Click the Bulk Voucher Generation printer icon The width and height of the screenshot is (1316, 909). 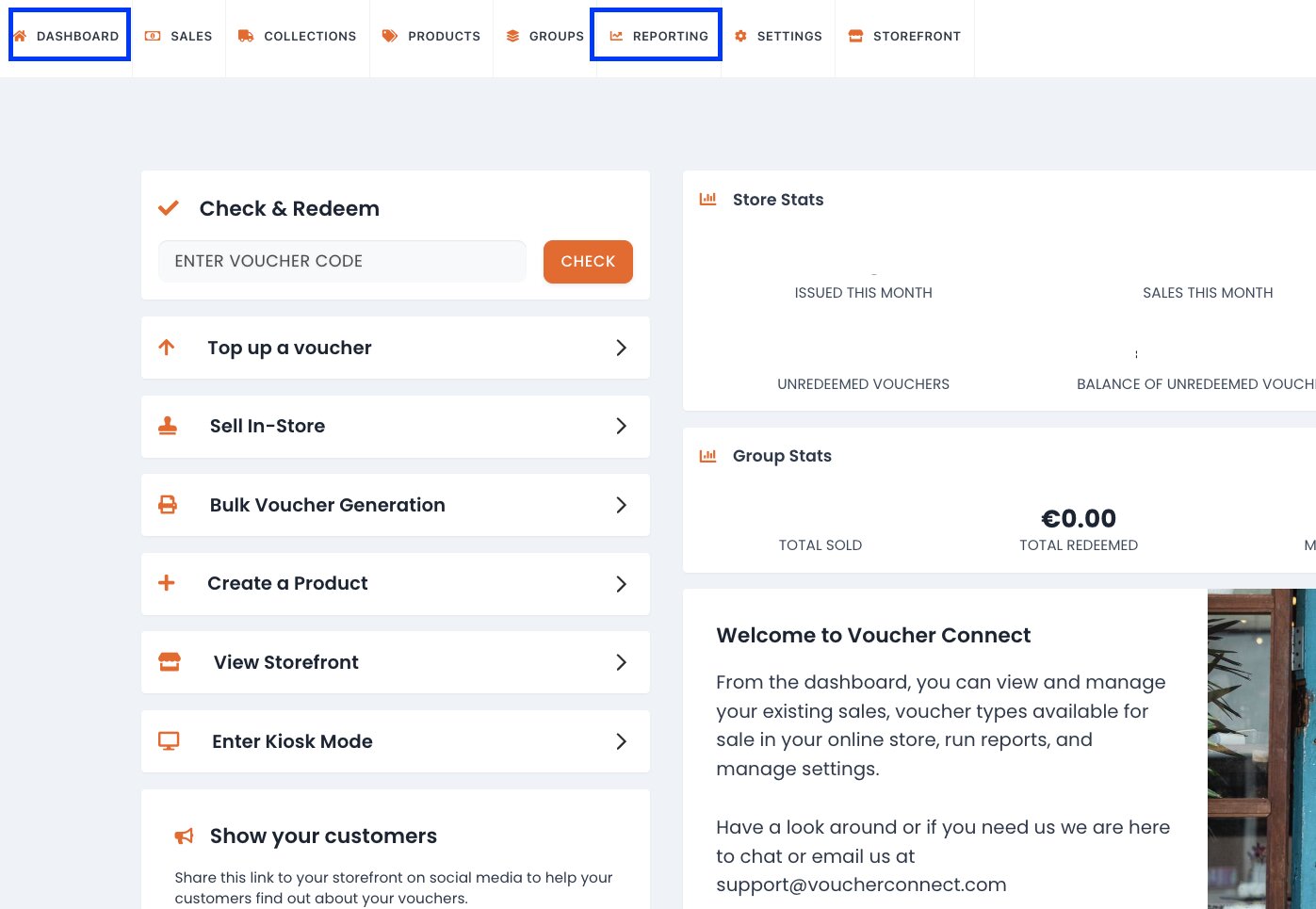[x=168, y=505]
